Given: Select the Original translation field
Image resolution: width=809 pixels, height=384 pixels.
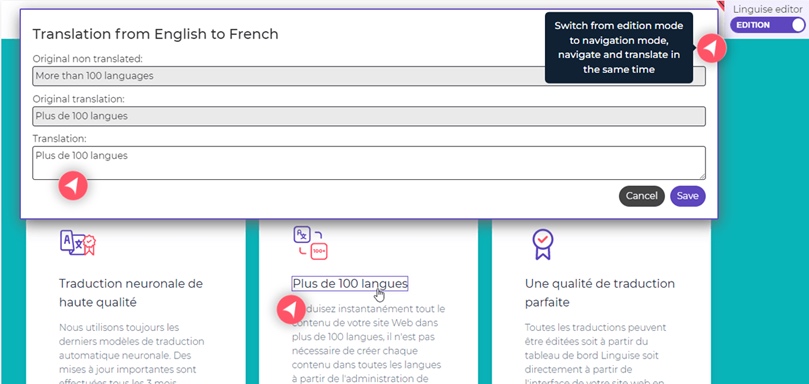Looking at the screenshot, I should [x=369, y=116].
